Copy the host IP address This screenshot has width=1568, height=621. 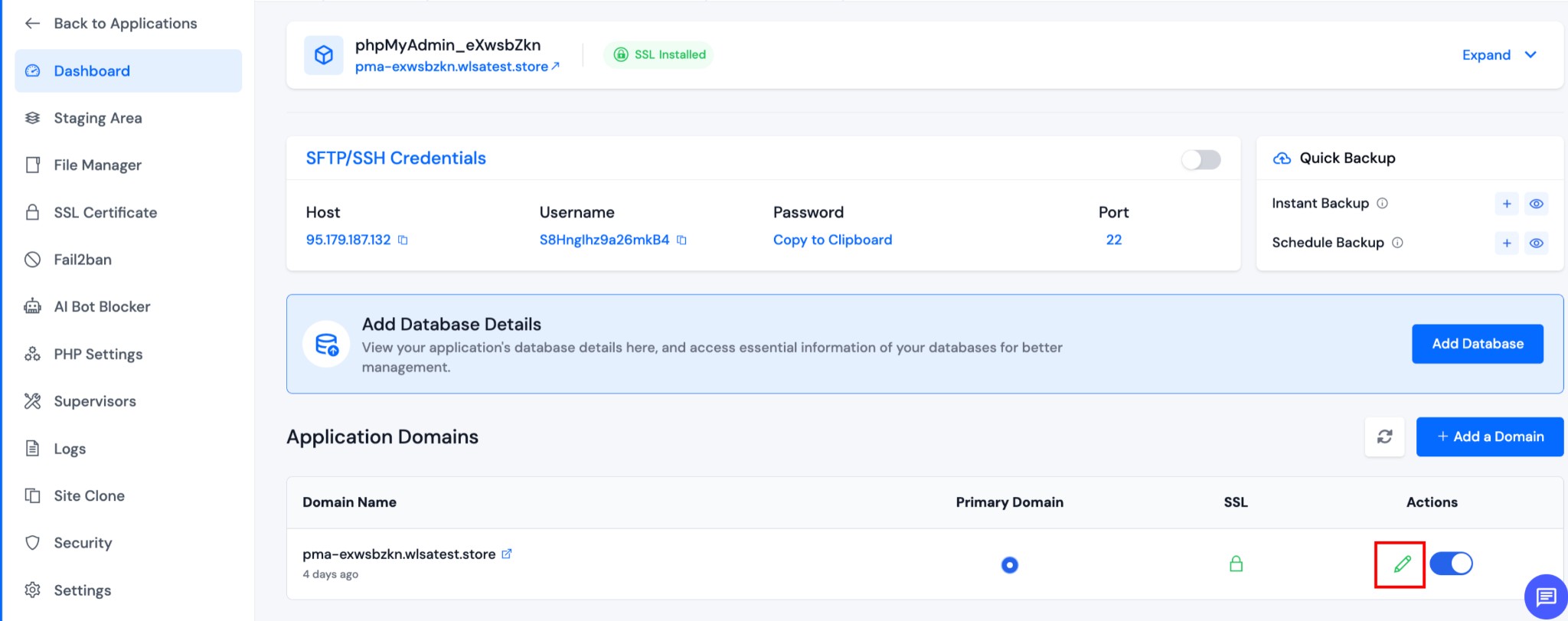(x=403, y=240)
